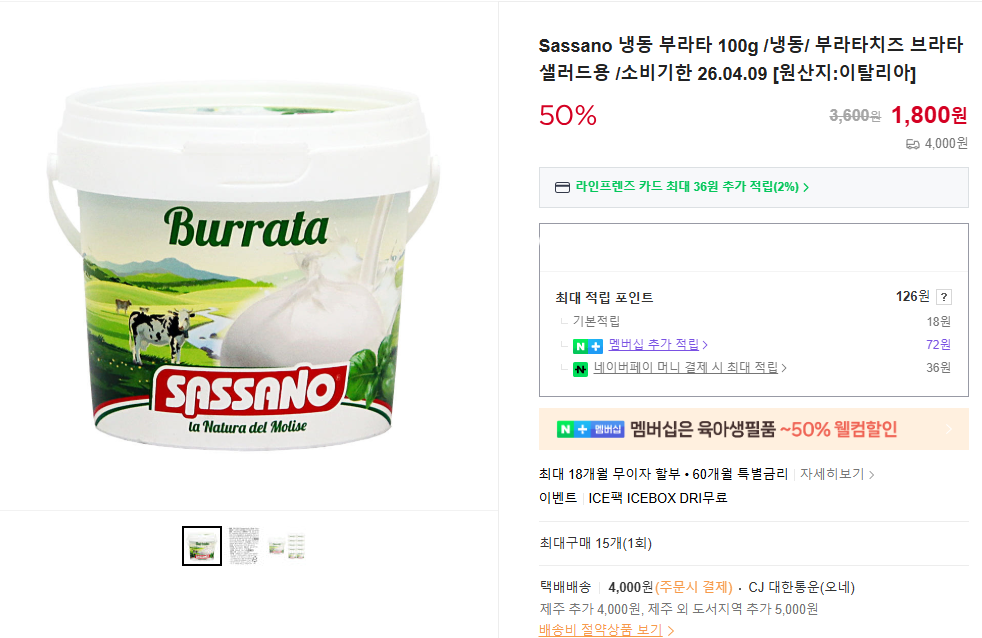
Task: Click the 배송비 절약상품 보기 link
Action: [601, 630]
